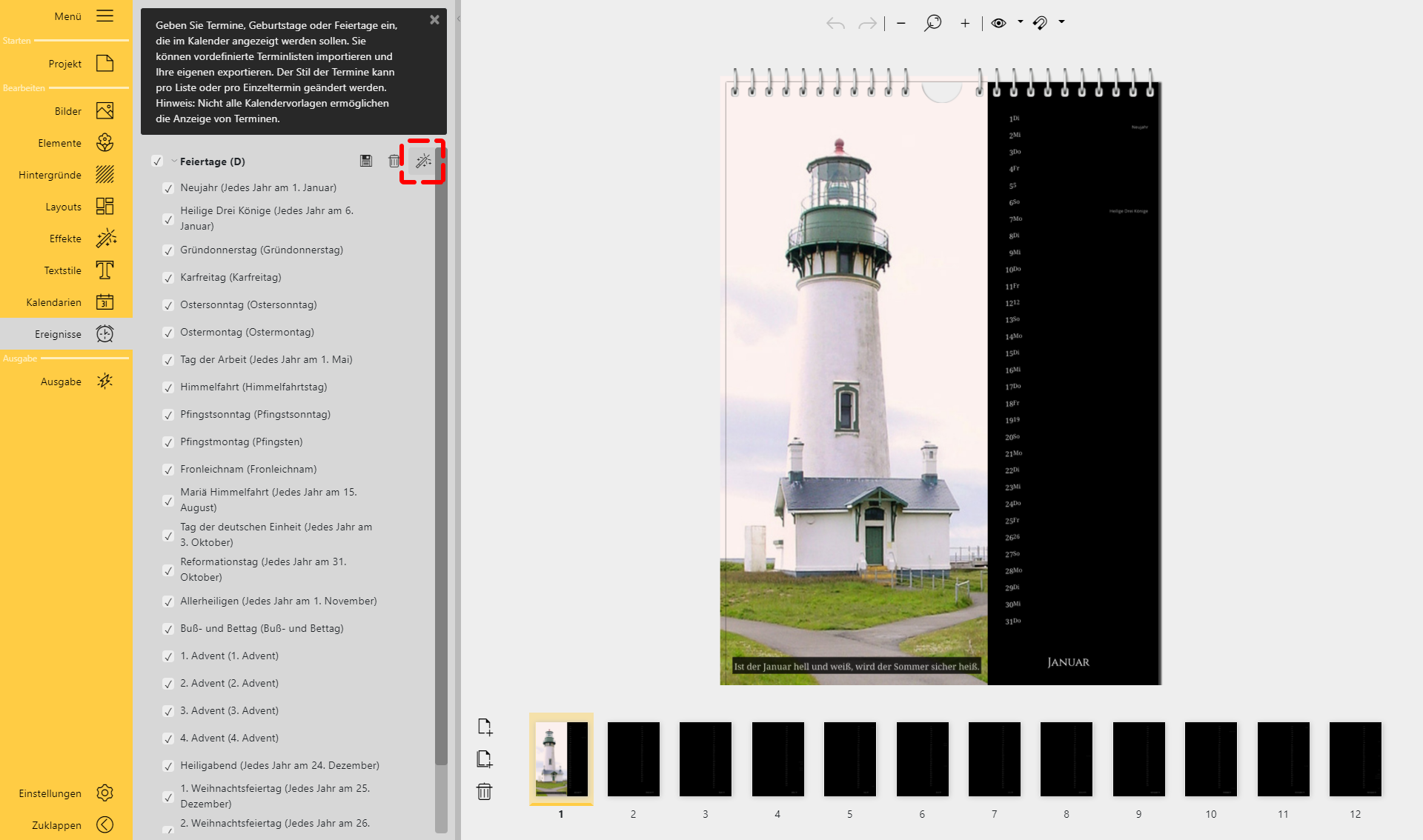The height and width of the screenshot is (840, 1423).
Task: Open the rotate tool dropdown arrow
Action: [x=1061, y=22]
